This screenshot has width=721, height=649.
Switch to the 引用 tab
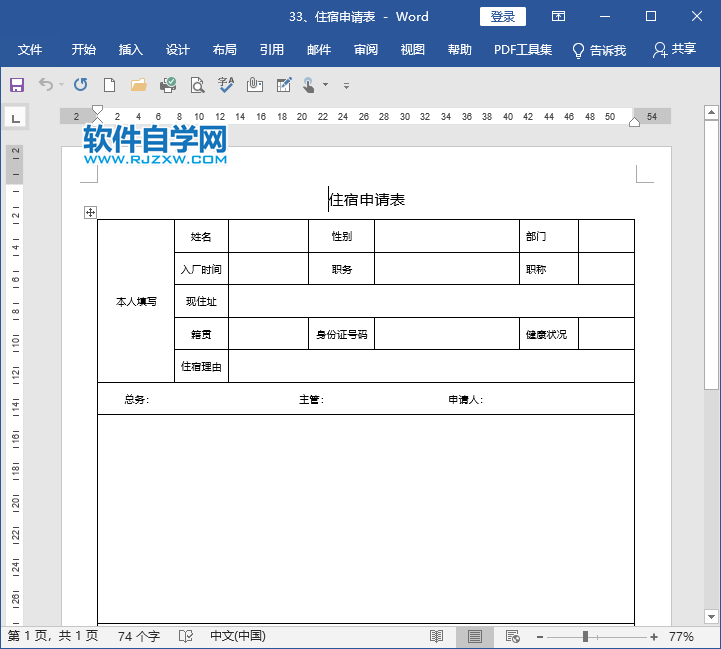[x=272, y=49]
